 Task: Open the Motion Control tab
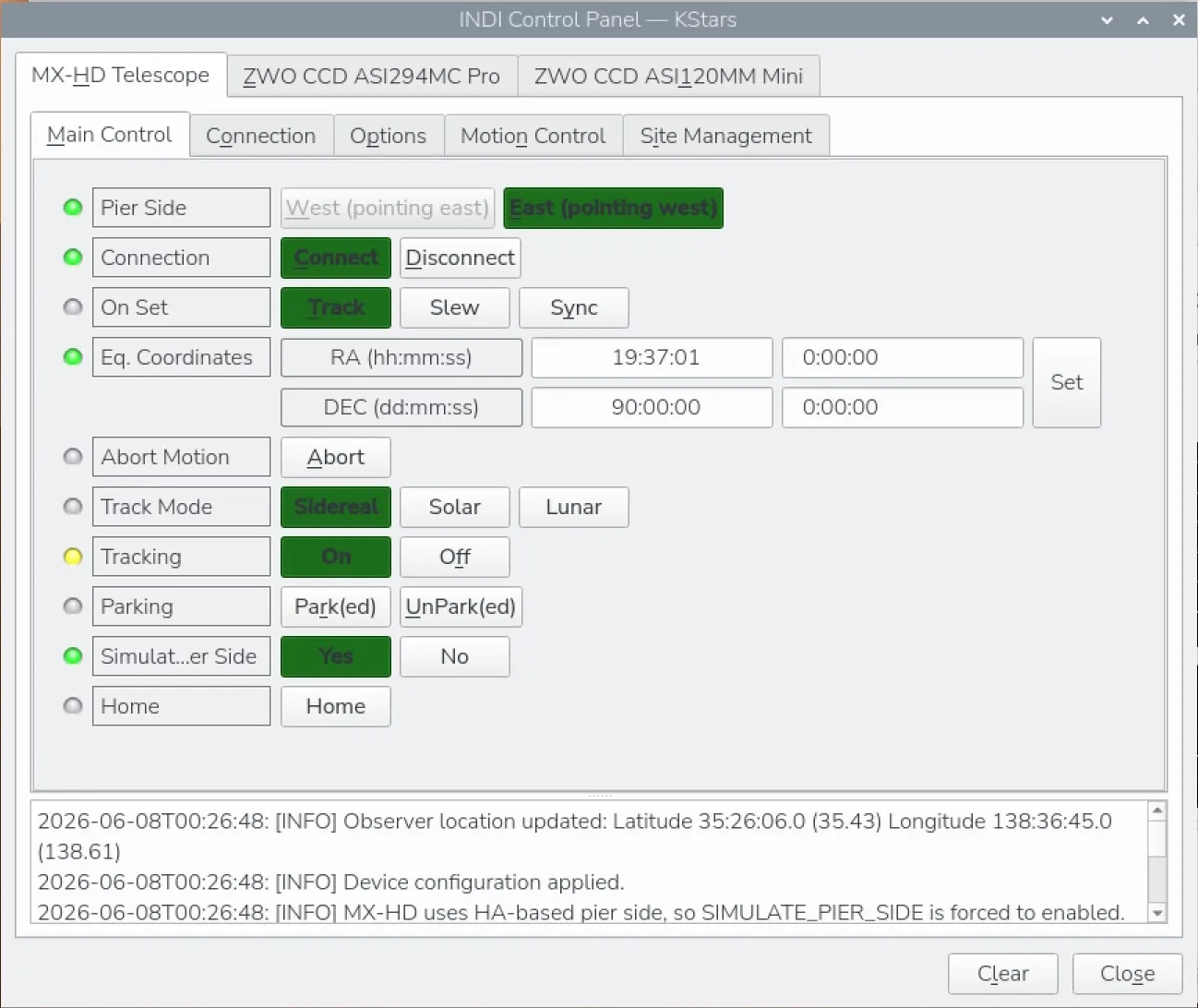(x=533, y=136)
